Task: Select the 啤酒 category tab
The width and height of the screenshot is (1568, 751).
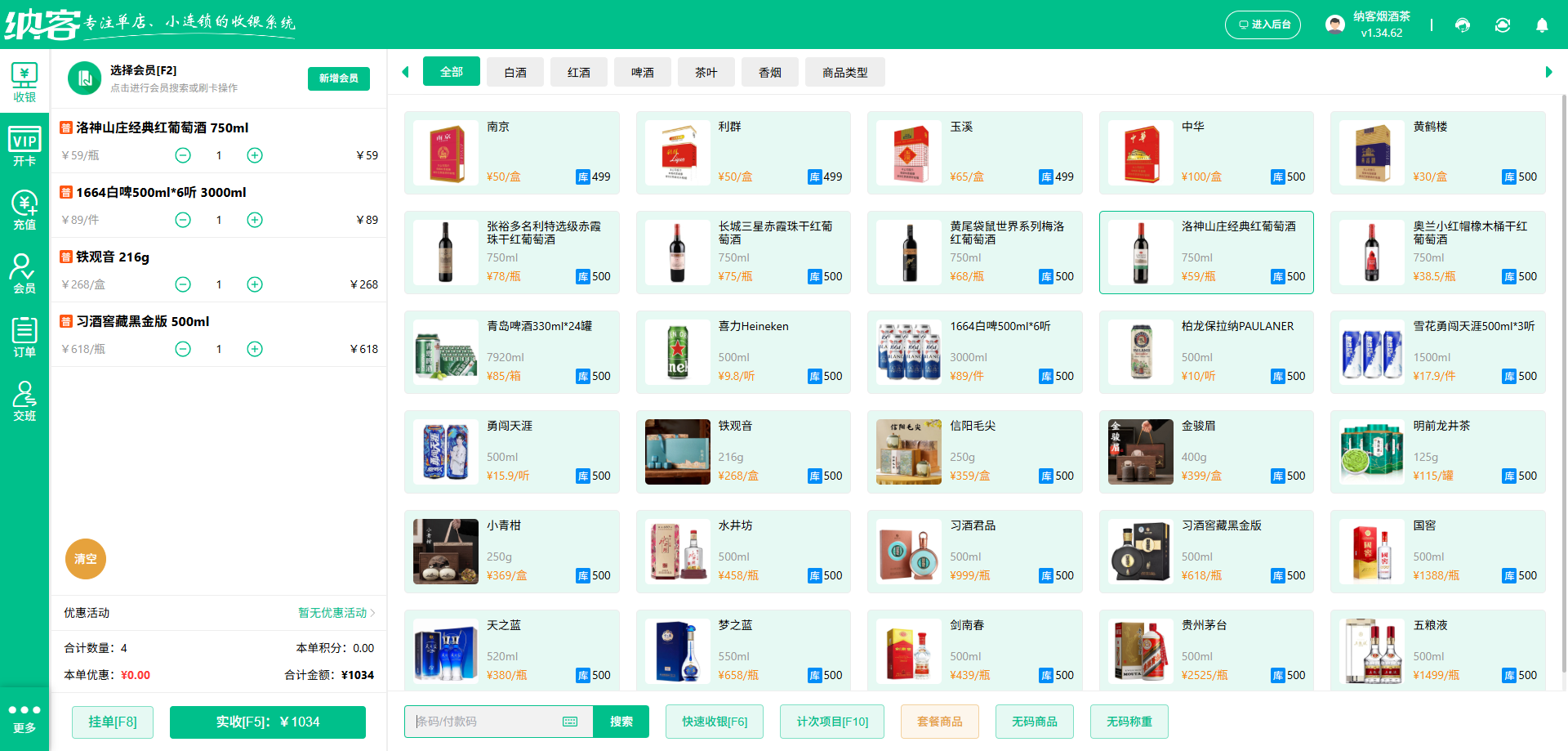Action: click(x=643, y=72)
